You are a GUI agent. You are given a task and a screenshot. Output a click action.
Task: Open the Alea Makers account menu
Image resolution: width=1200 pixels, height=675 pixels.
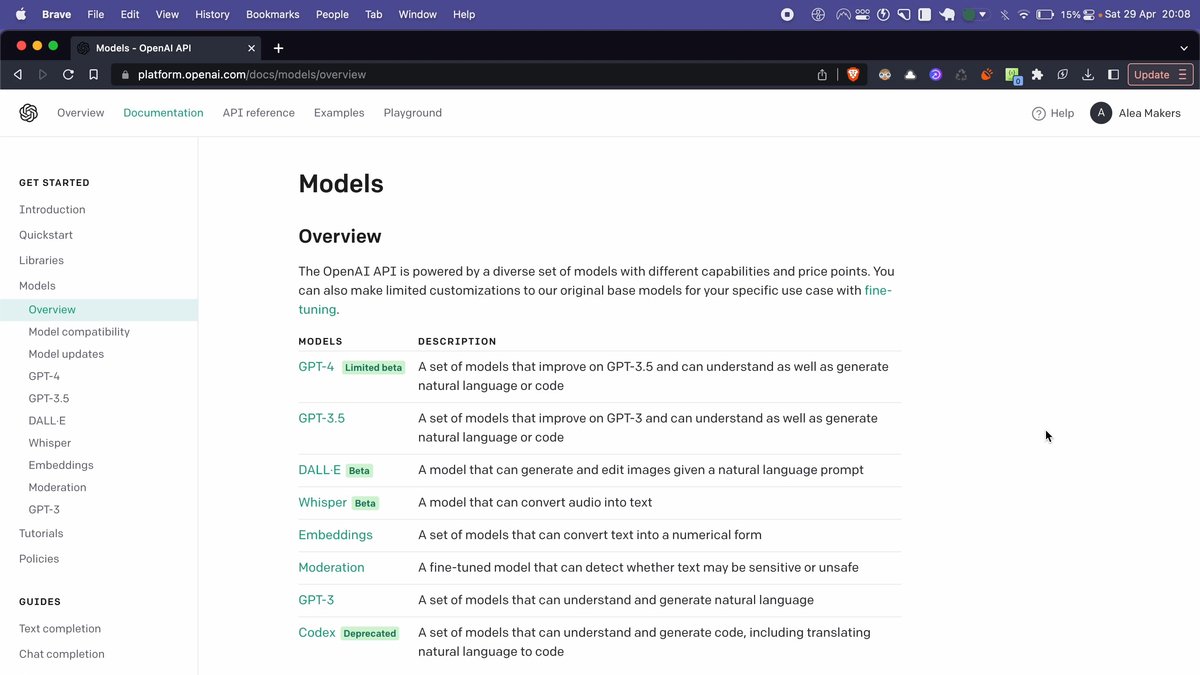[1135, 113]
